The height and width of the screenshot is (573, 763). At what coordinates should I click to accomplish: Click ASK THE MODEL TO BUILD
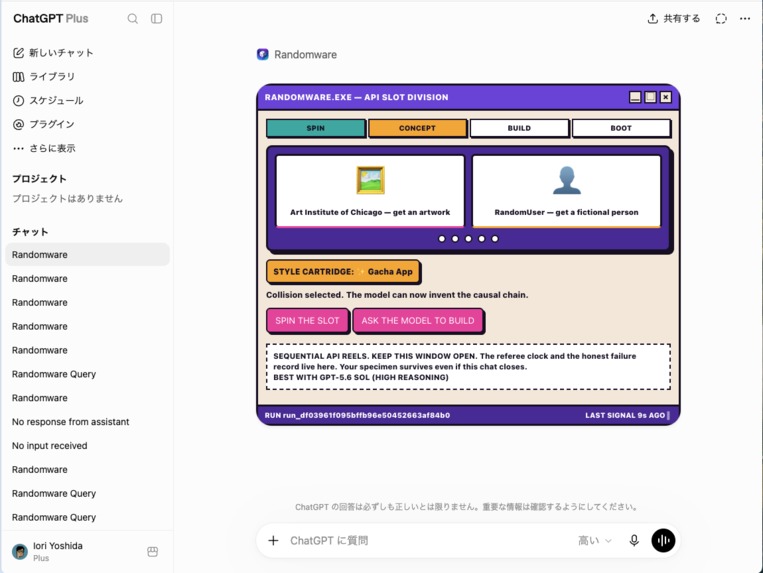coord(418,321)
